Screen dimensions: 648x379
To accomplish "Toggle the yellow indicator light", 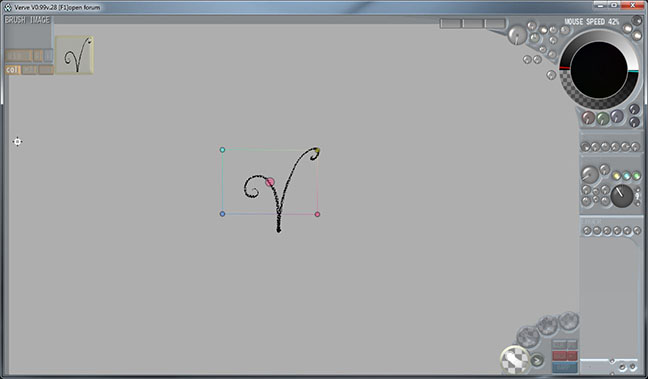I will [x=617, y=176].
